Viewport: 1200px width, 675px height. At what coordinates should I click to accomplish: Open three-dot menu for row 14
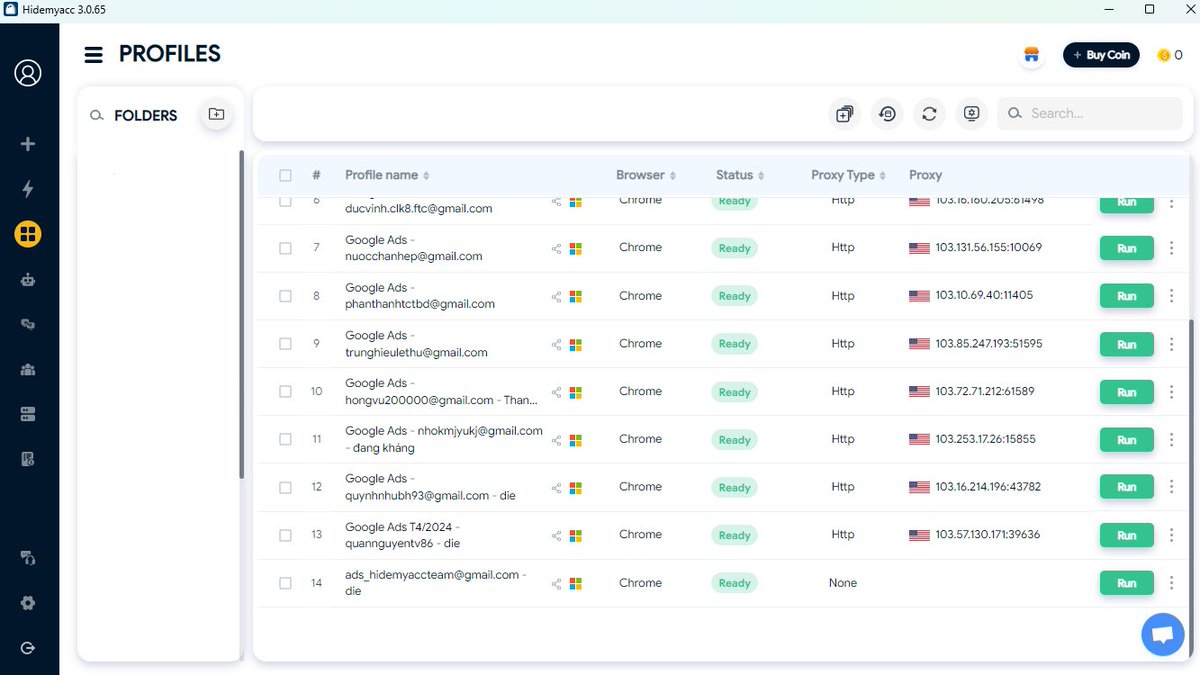(x=1171, y=583)
